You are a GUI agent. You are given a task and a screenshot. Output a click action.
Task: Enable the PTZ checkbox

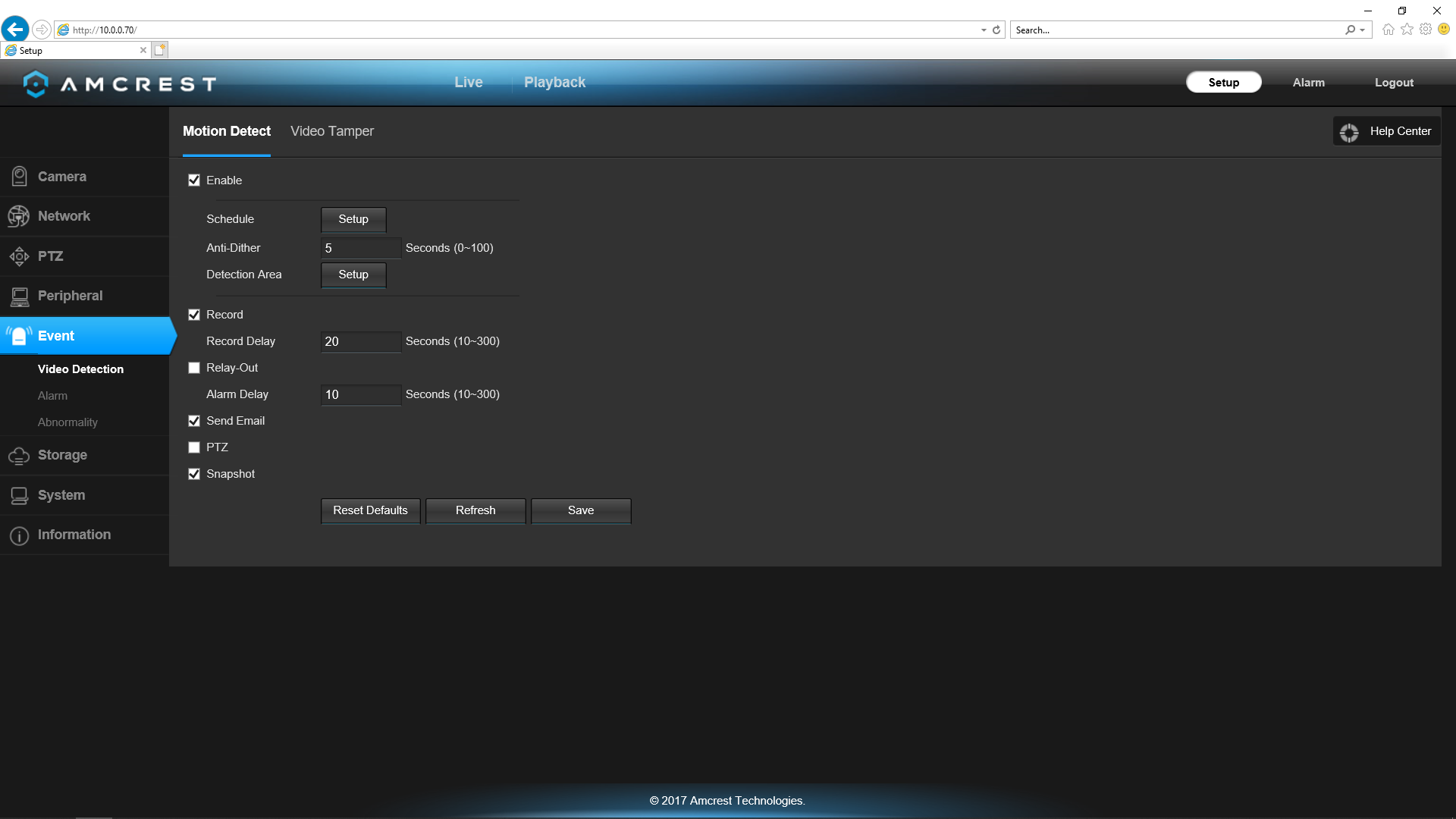194,447
